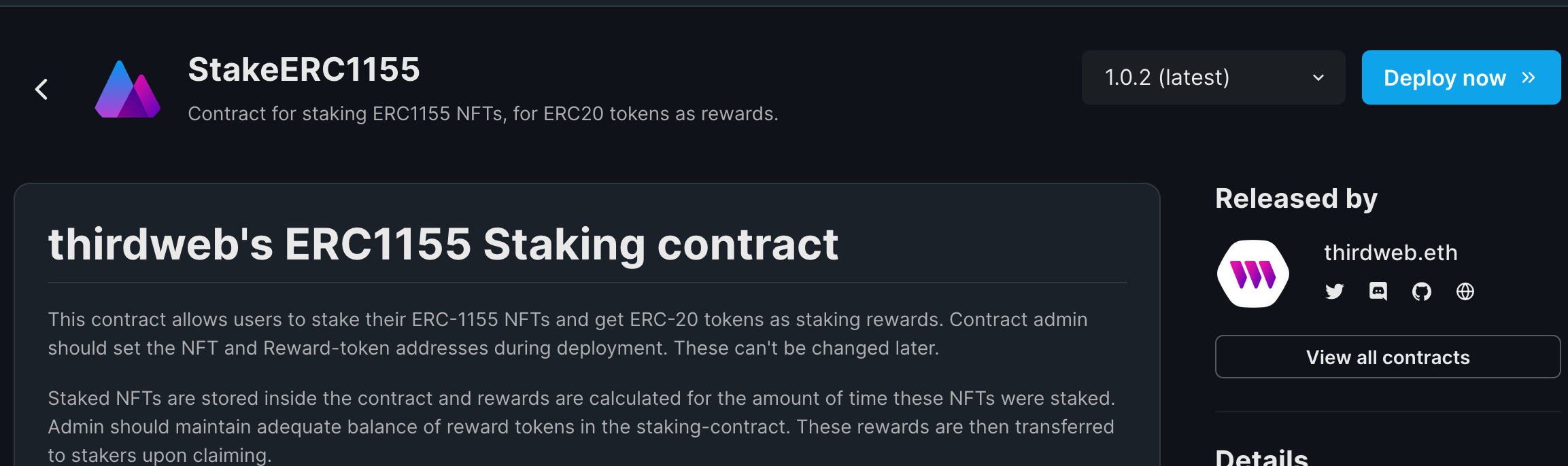Click the StakeERC1155 contract logo
This screenshot has height=466, width=1568.
click(x=128, y=88)
